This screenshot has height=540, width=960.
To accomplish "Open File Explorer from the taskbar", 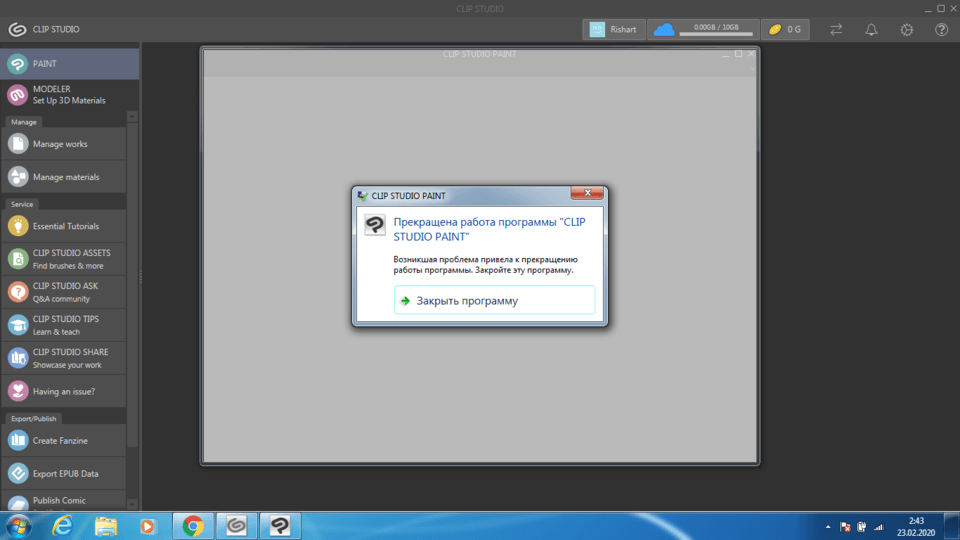I will click(105, 526).
